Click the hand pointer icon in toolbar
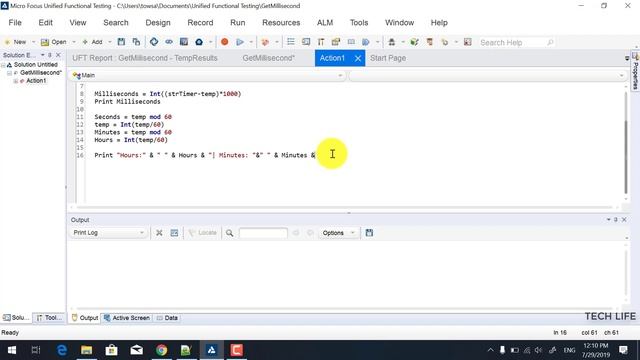The width and height of the screenshot is (640, 360). tap(444, 42)
